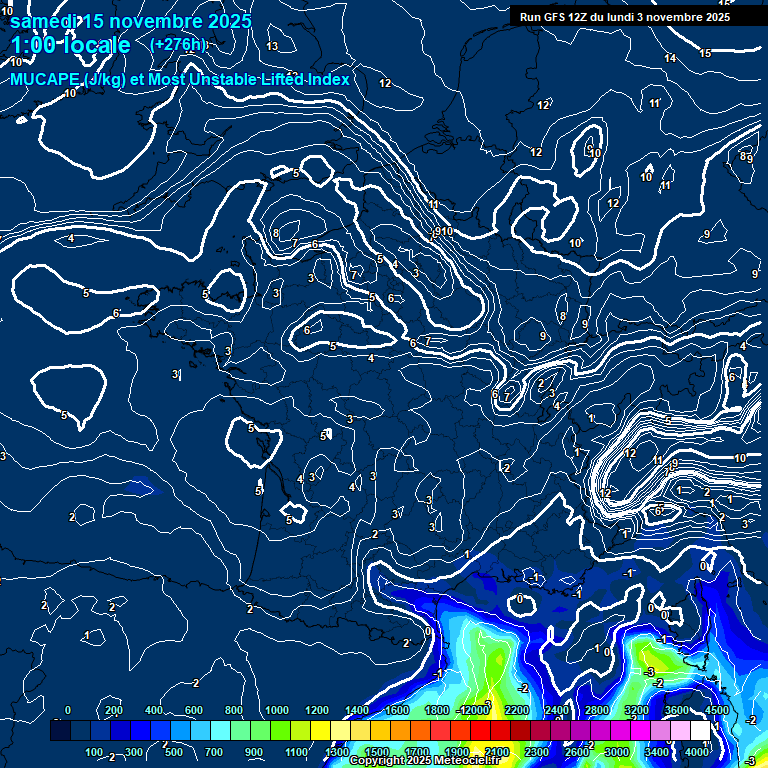Click the red legend swatch between 2000 and 2100
This screenshot has width=768, height=768.
coord(480,730)
